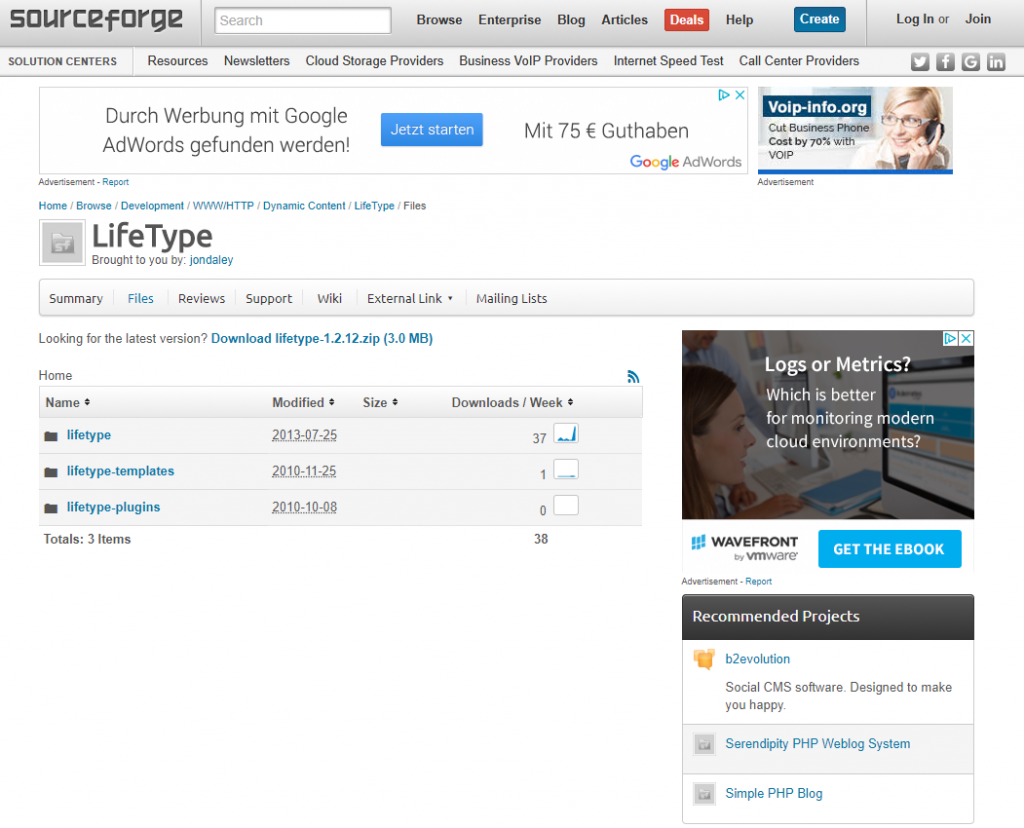Click the Serendipity PHP Weblog System icon
The width and height of the screenshot is (1024, 828).
(x=703, y=744)
